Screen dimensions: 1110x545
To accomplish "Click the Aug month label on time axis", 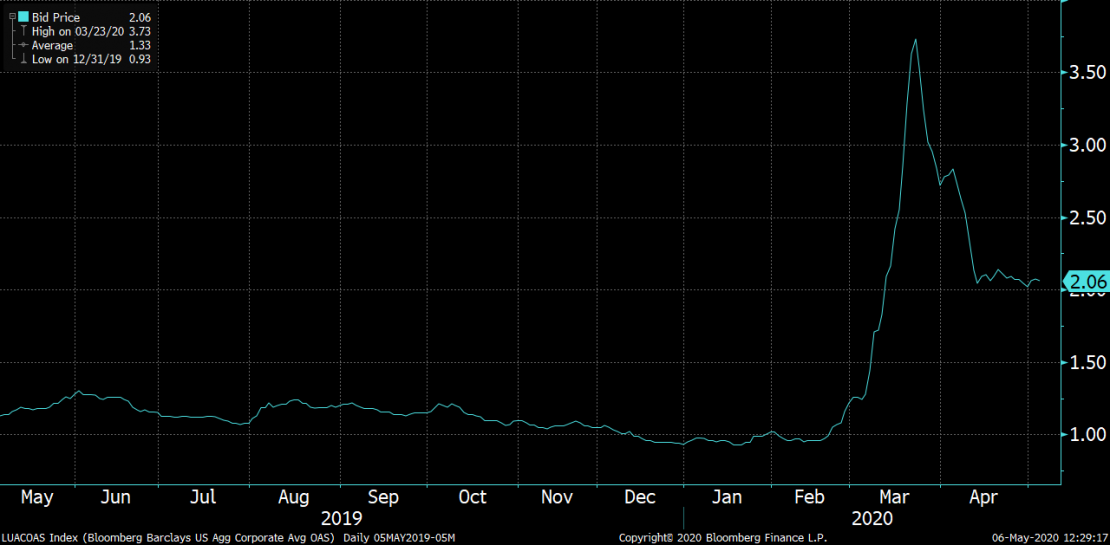I will (x=294, y=497).
